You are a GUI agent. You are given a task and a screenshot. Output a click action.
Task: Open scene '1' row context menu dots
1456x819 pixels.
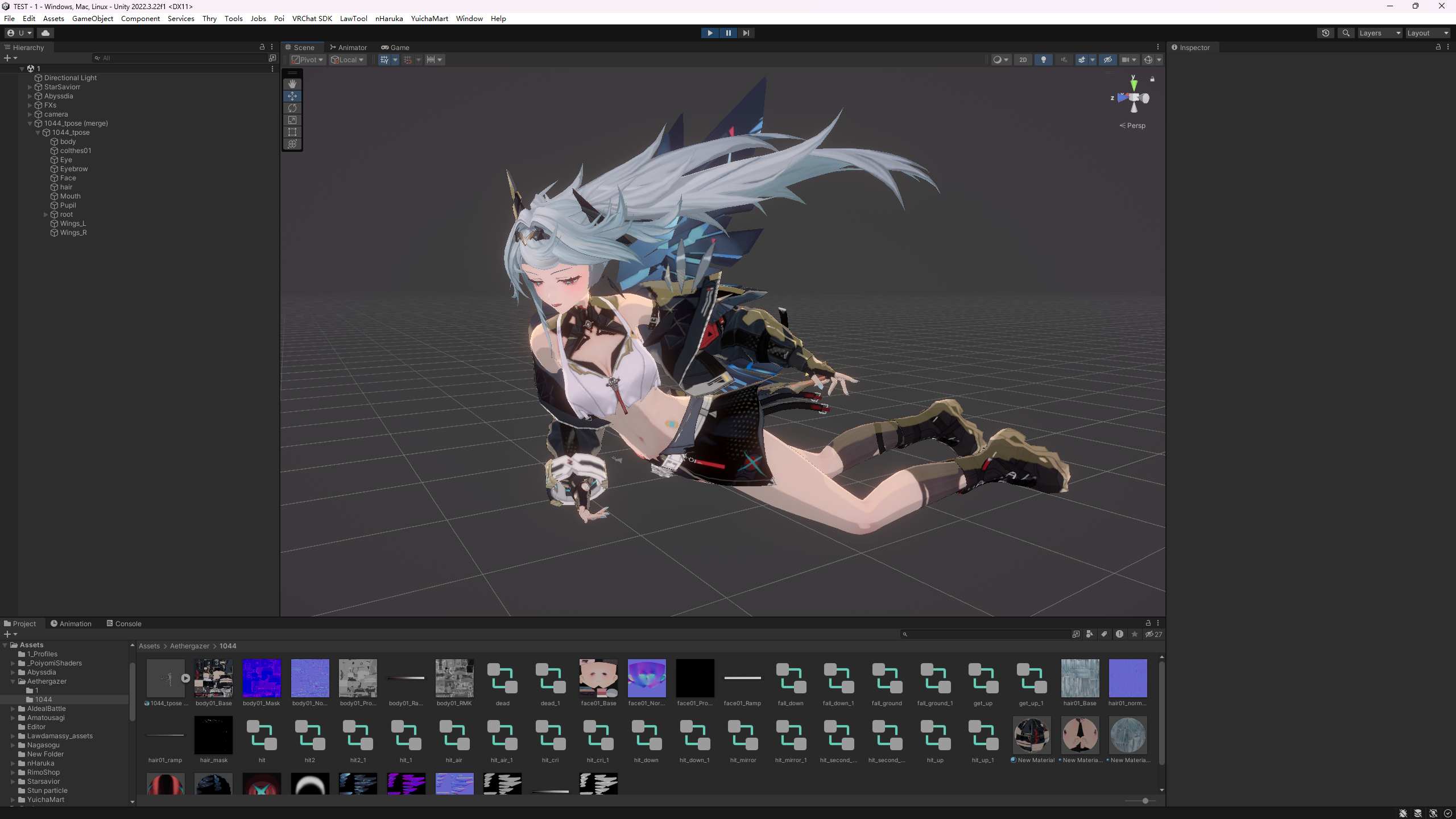(x=272, y=68)
